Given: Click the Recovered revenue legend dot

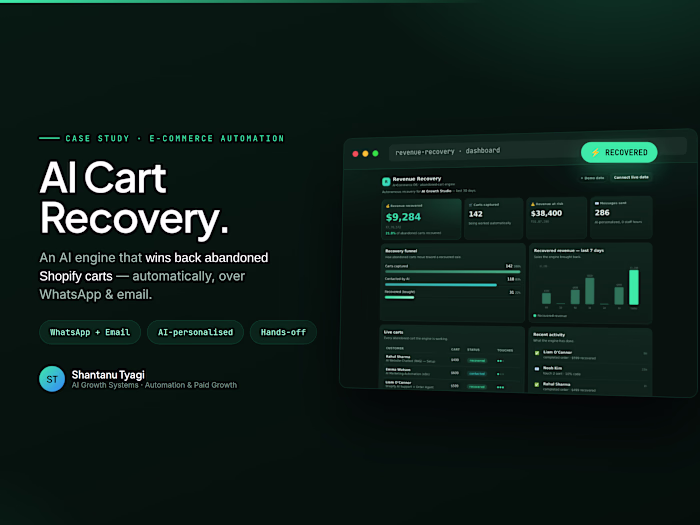Looking at the screenshot, I should [535, 316].
